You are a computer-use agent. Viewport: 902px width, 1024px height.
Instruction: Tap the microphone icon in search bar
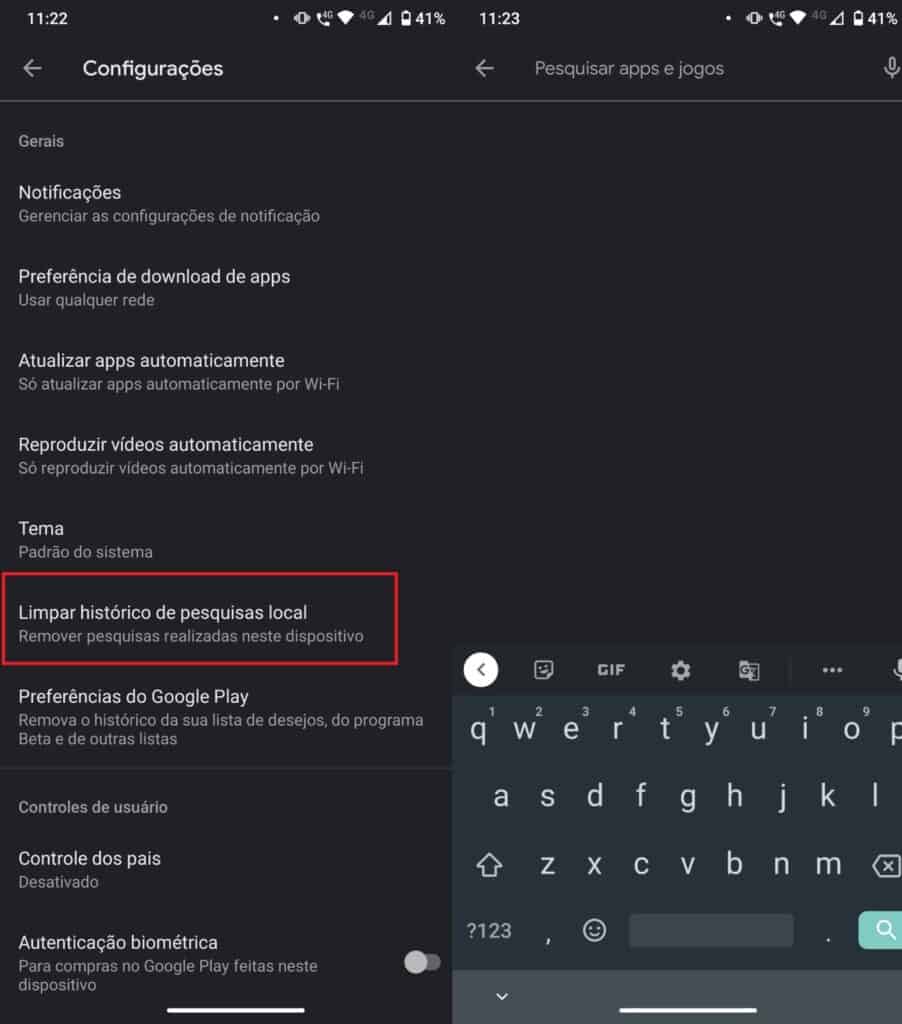pyautogui.click(x=891, y=68)
